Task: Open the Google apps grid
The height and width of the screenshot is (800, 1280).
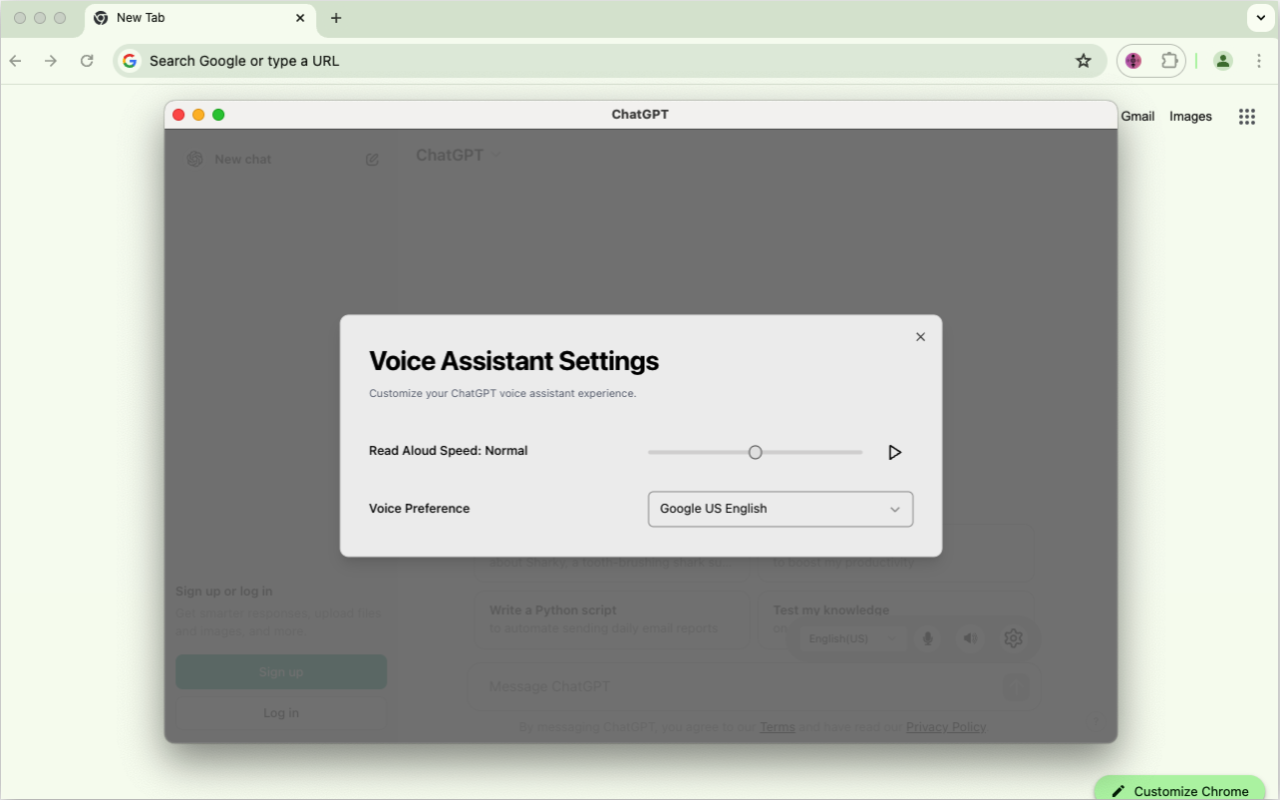Action: [x=1247, y=117]
